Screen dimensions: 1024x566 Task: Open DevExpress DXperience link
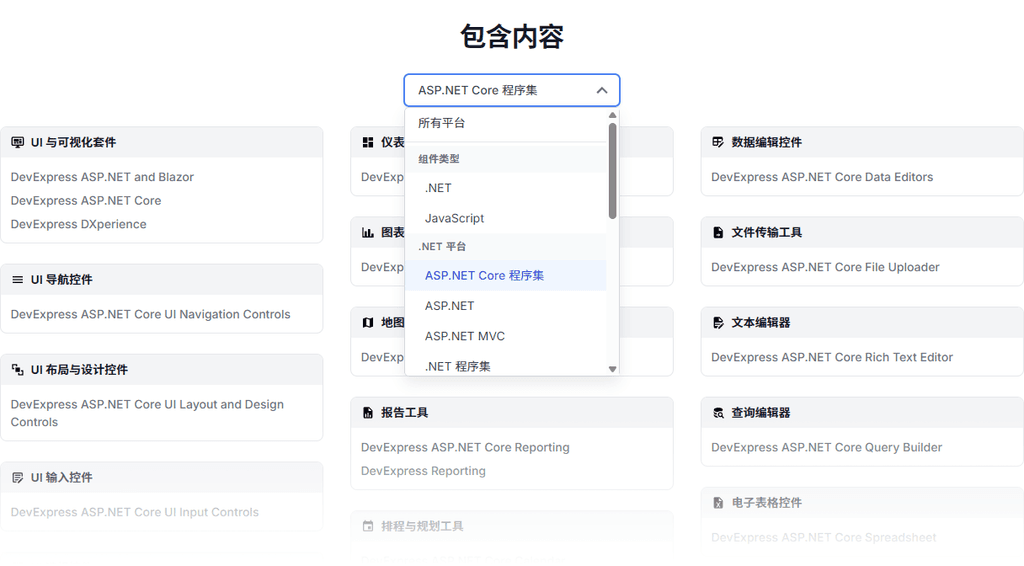(78, 224)
